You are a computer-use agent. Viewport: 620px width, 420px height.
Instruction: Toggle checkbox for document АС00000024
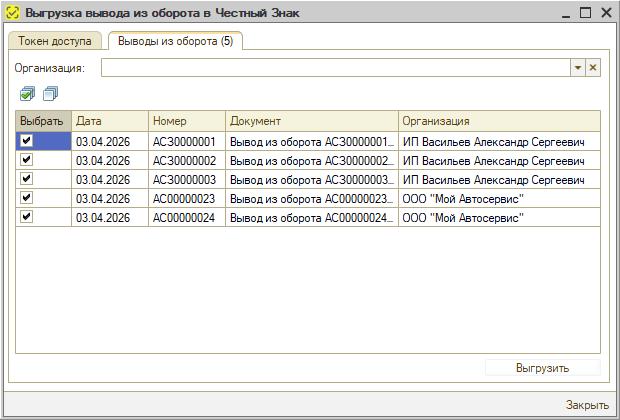(27, 217)
